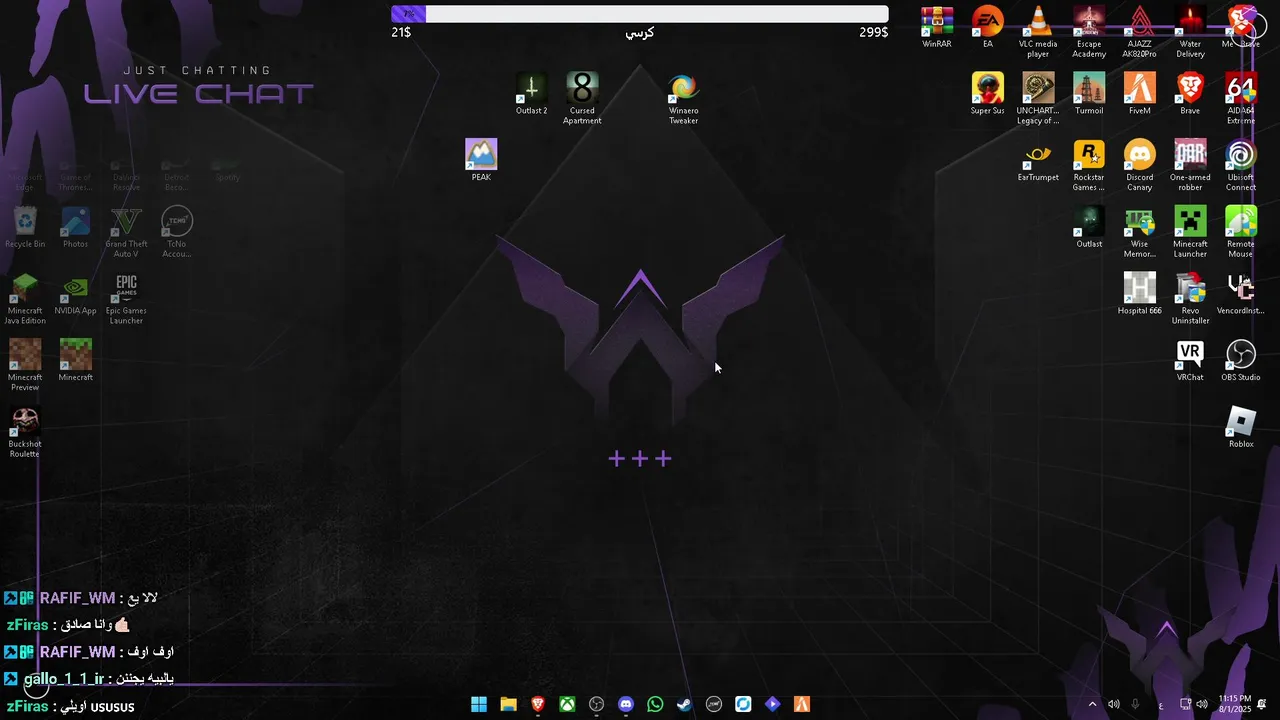Launch Discord Canary from the desktop
The height and width of the screenshot is (720, 1280).
tap(1140, 165)
